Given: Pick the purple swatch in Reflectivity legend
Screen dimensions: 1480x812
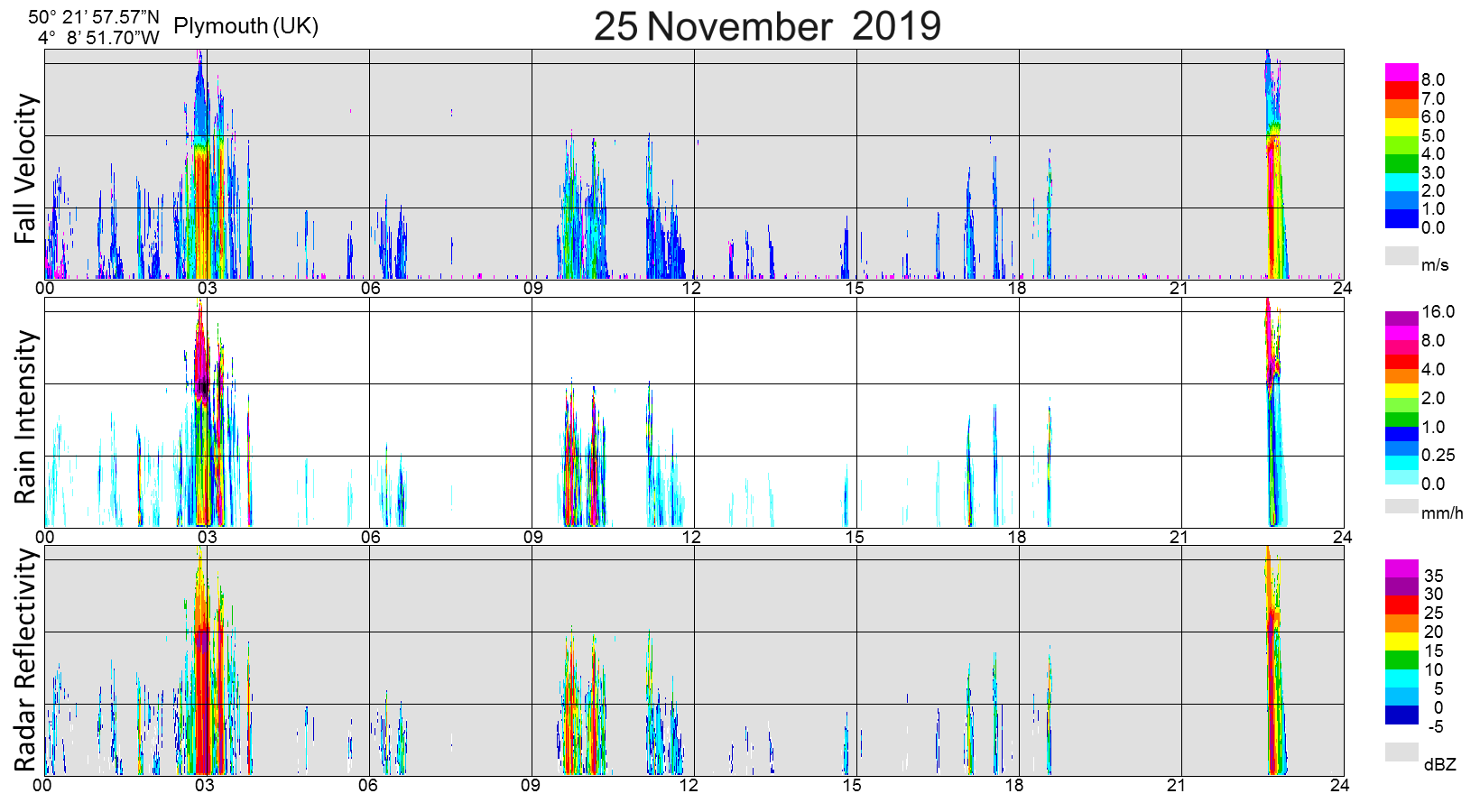Looking at the screenshot, I should point(1401,586).
